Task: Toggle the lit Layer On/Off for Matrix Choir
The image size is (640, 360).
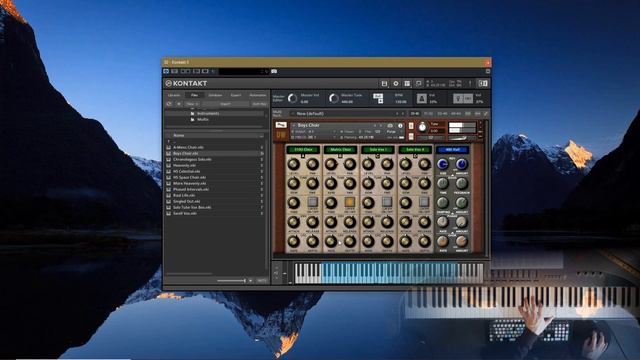Action: [350, 202]
